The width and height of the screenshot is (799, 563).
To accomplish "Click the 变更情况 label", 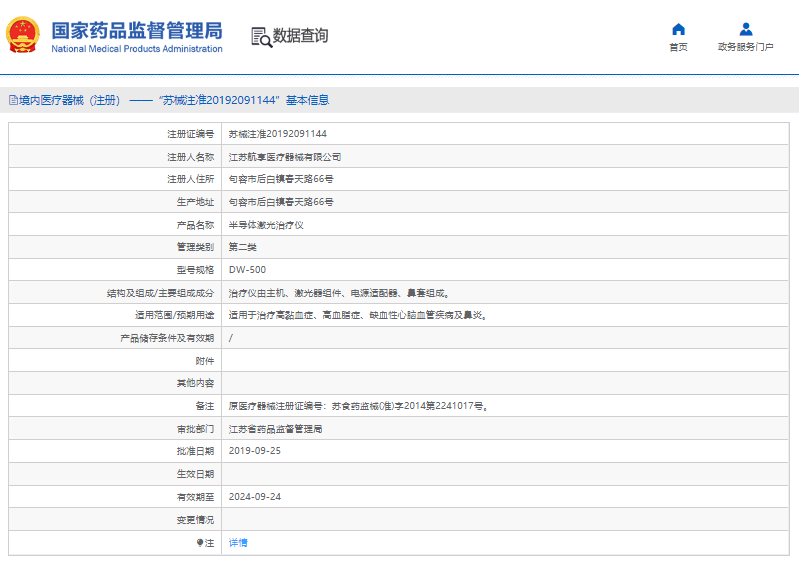I will 195,520.
